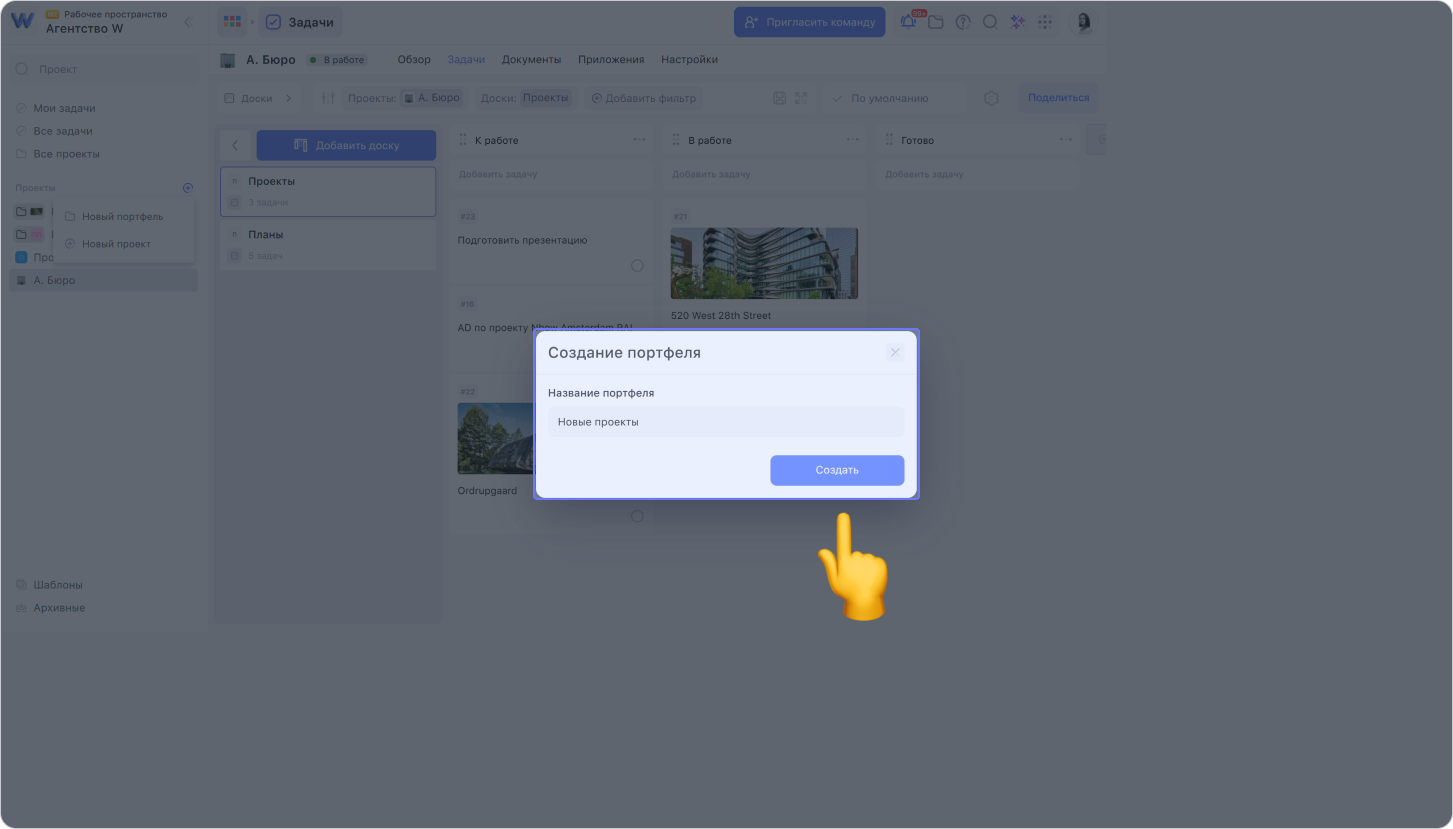
Task: Go back with boards panel chevron
Action: pyautogui.click(x=235, y=145)
